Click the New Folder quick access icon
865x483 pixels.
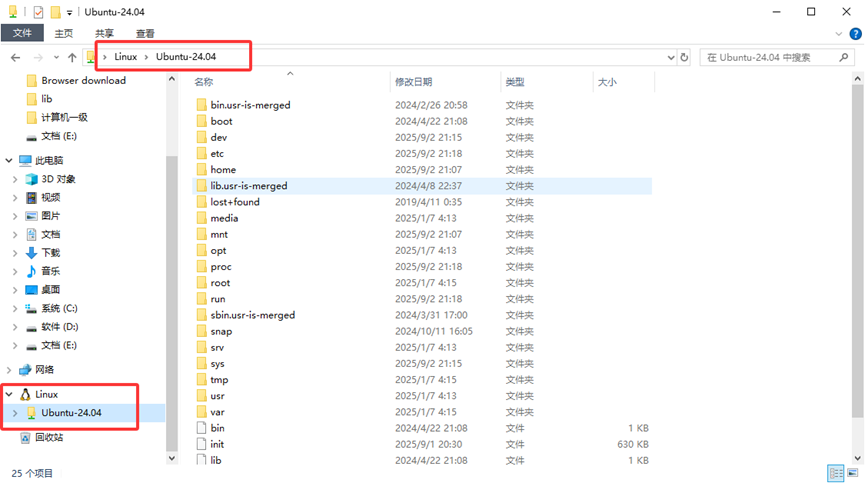click(x=56, y=12)
